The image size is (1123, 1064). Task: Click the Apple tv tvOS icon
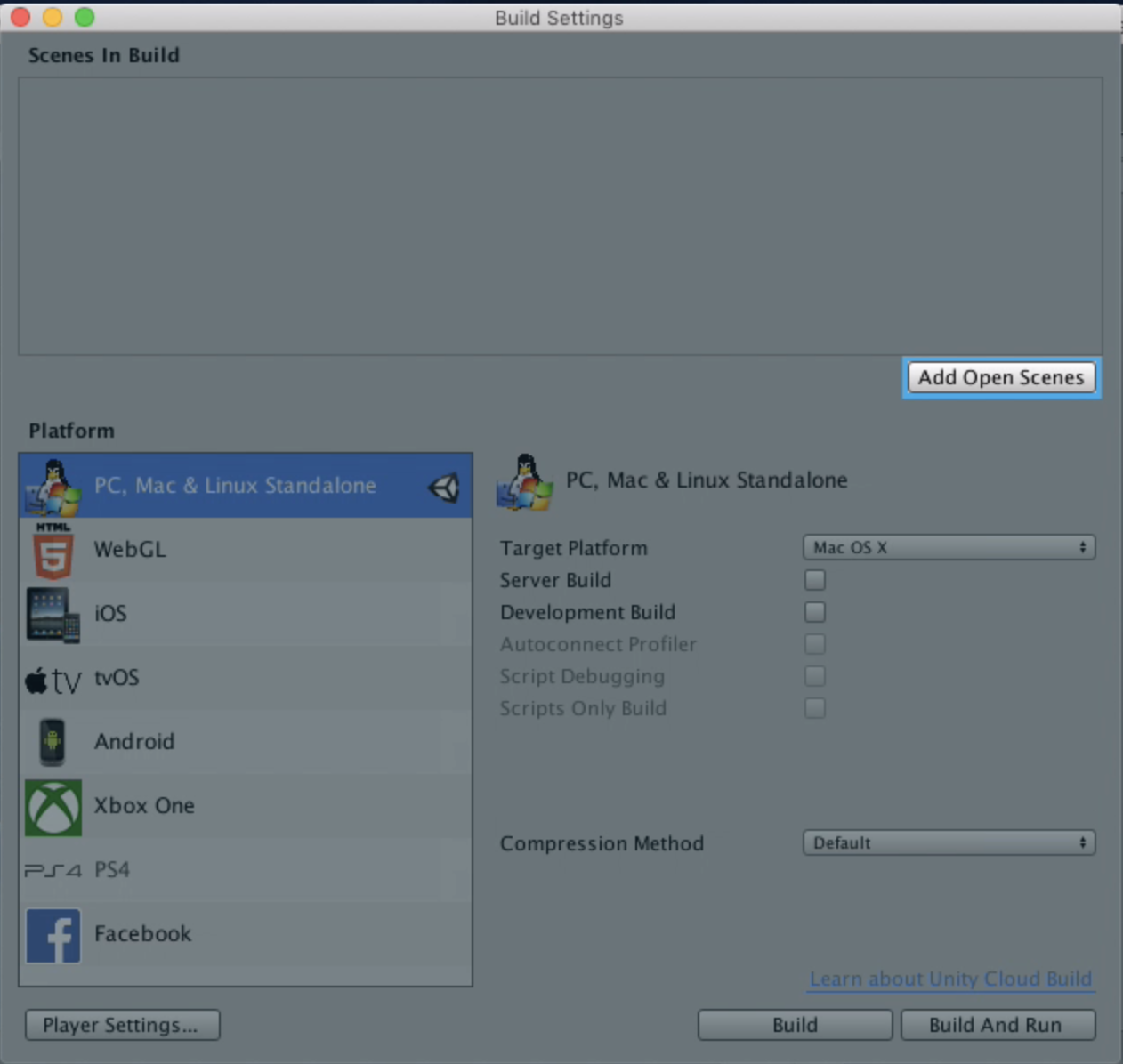click(53, 681)
